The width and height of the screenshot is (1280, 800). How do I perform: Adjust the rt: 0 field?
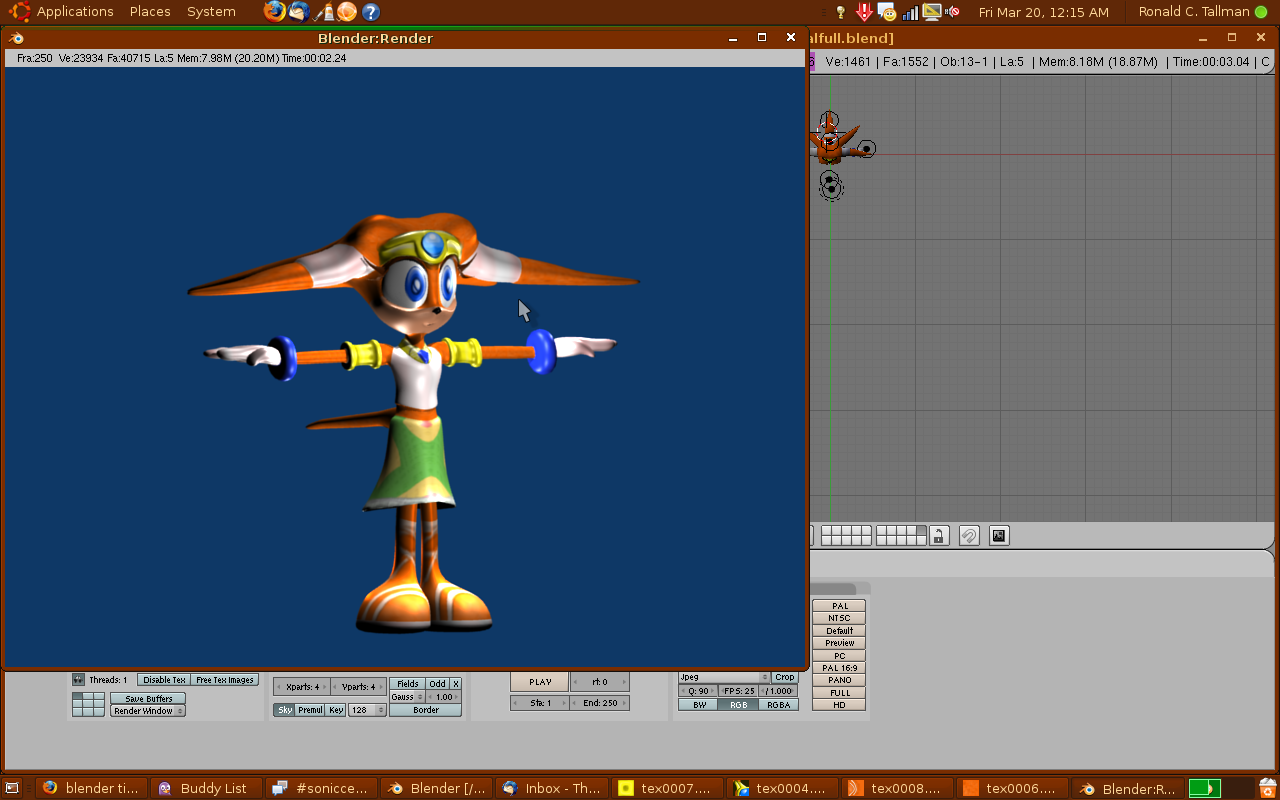coord(600,682)
